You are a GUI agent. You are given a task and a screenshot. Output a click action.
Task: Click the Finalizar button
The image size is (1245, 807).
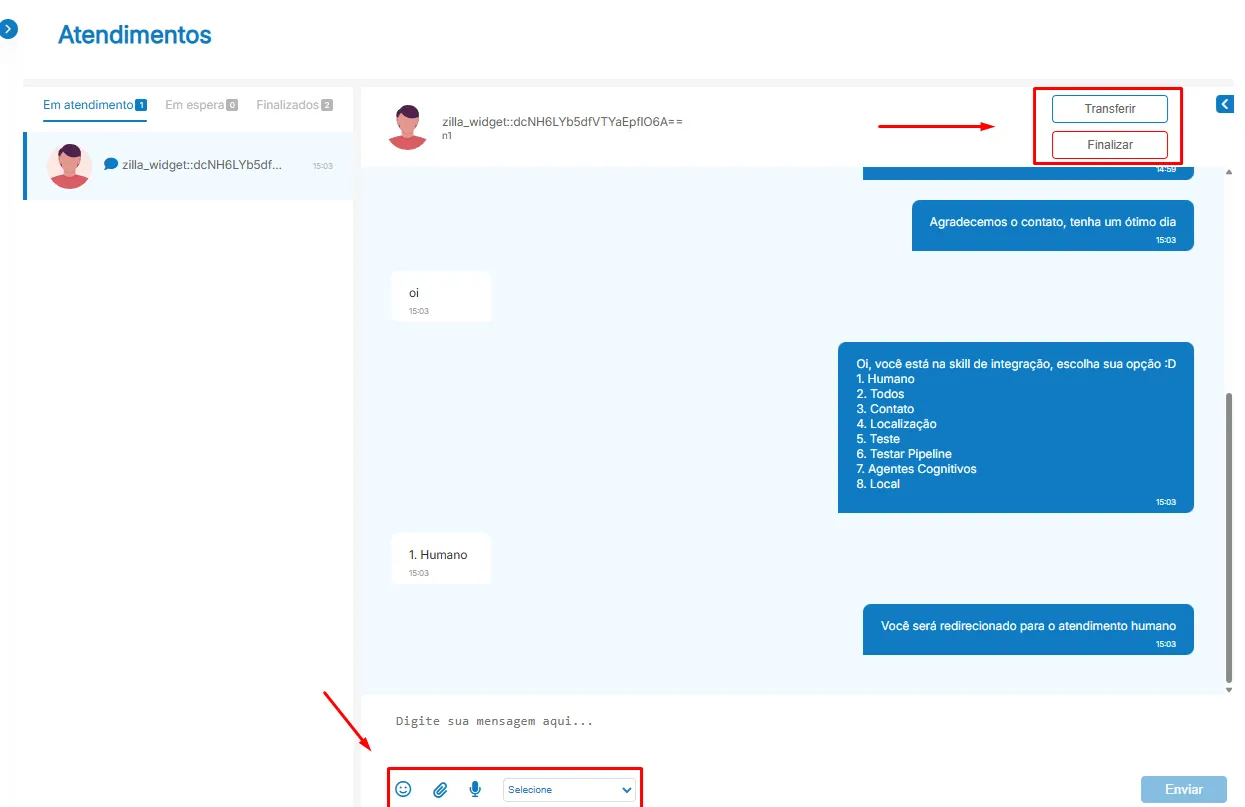tap(1110, 145)
